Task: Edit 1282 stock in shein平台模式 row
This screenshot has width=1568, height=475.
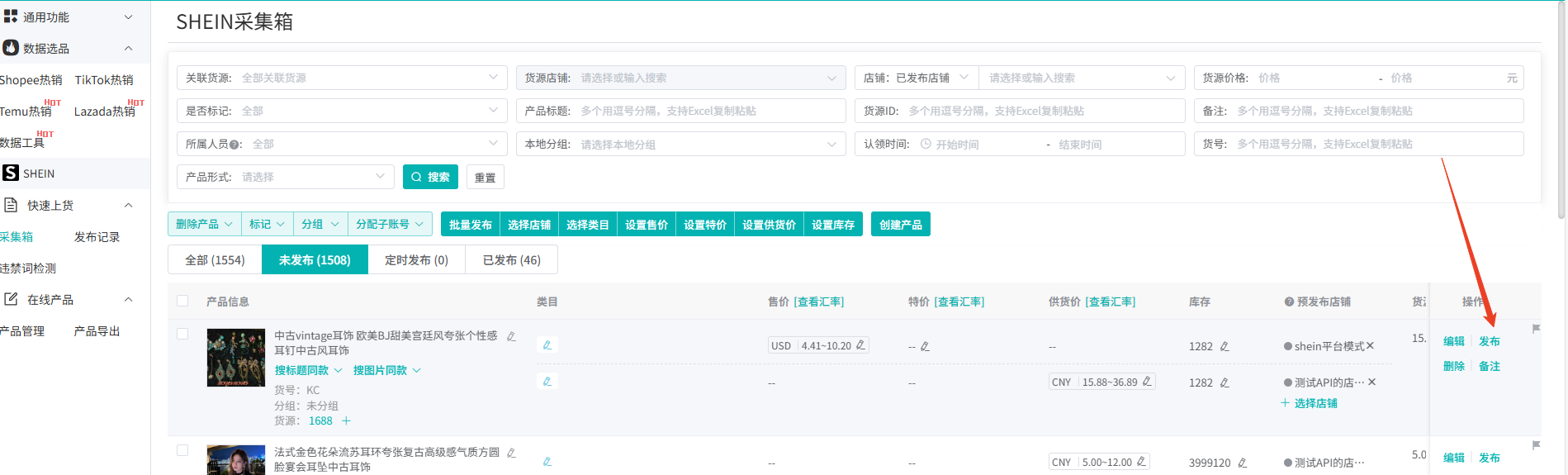Action: click(x=1225, y=347)
